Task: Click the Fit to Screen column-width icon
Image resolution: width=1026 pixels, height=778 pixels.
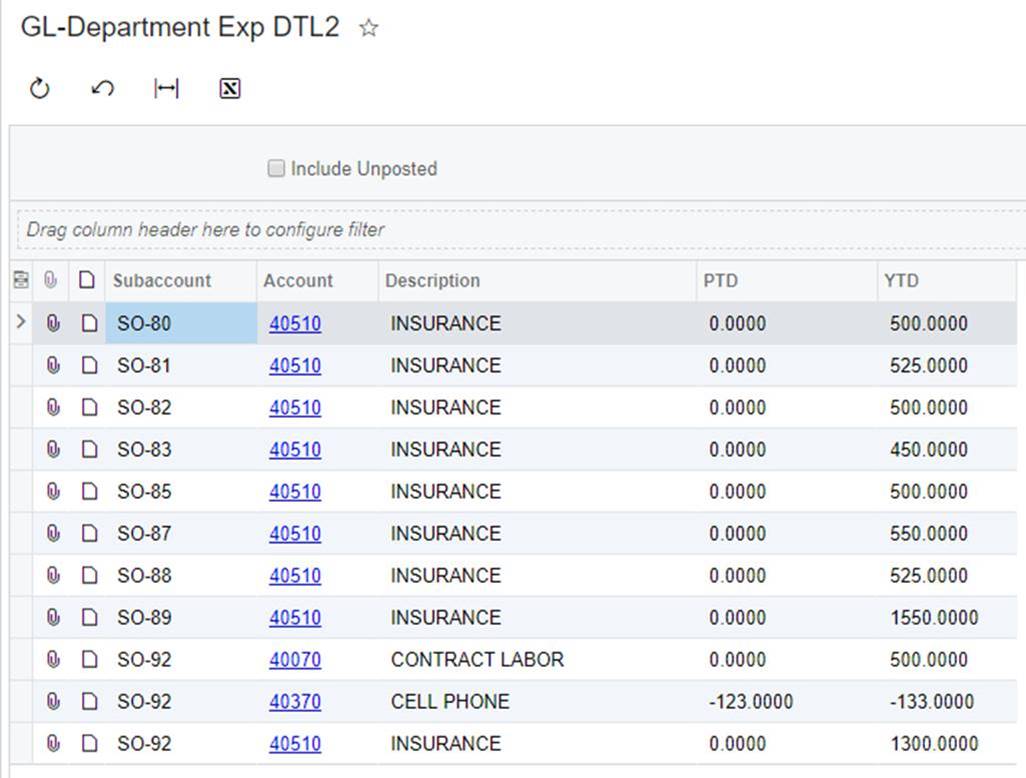Action: point(166,88)
